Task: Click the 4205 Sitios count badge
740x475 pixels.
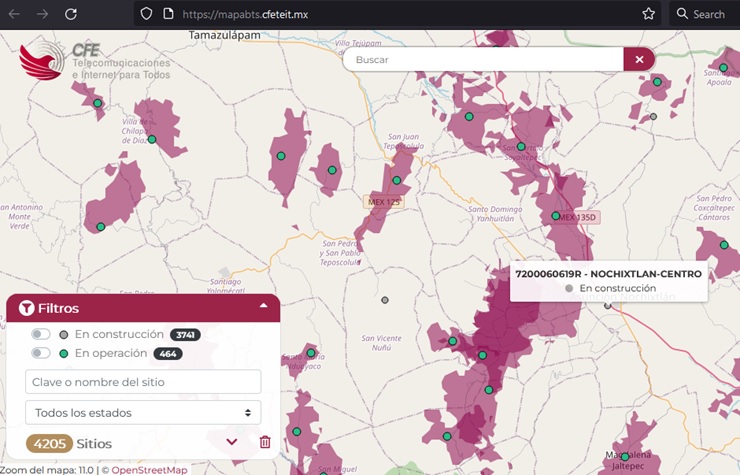Action: (49, 443)
